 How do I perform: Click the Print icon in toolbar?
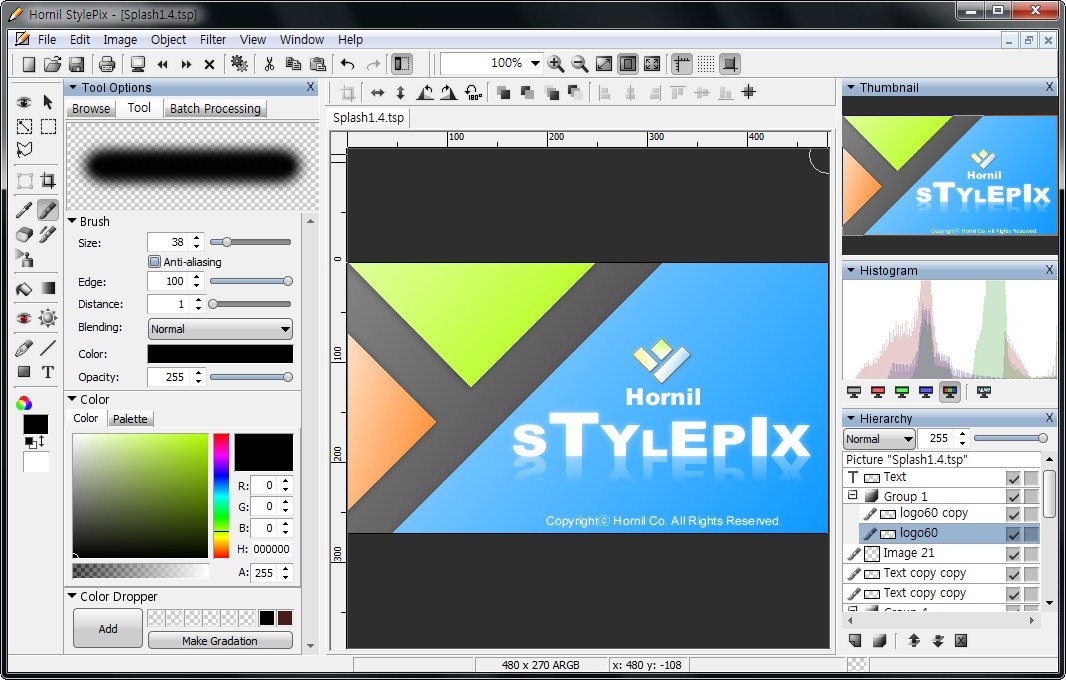(x=107, y=64)
